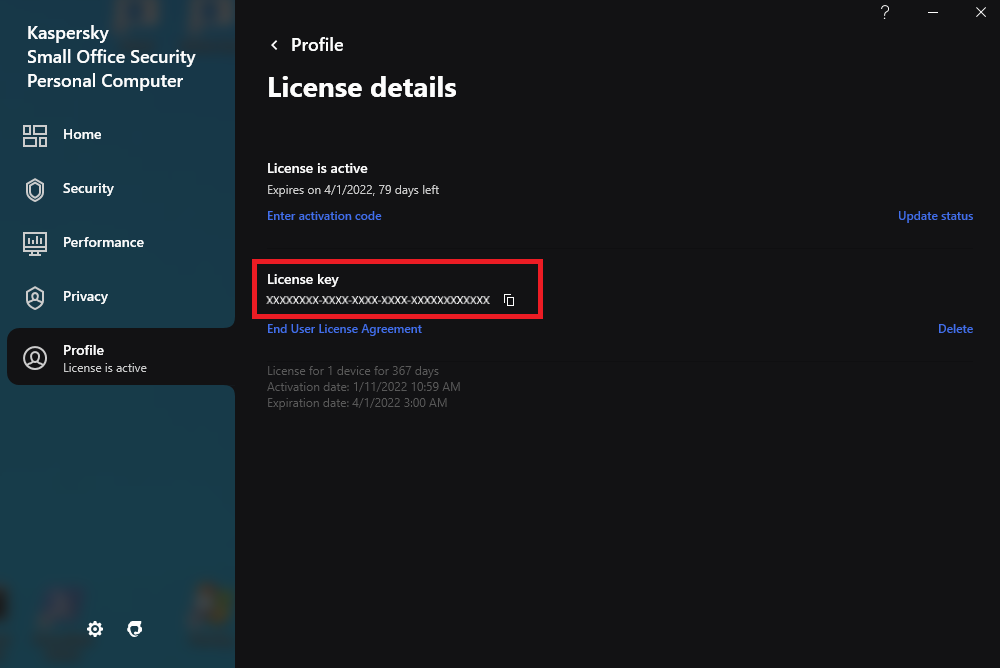Go back using the left chevron arrow
Viewport: 1000px width, 668px height.
click(x=274, y=45)
